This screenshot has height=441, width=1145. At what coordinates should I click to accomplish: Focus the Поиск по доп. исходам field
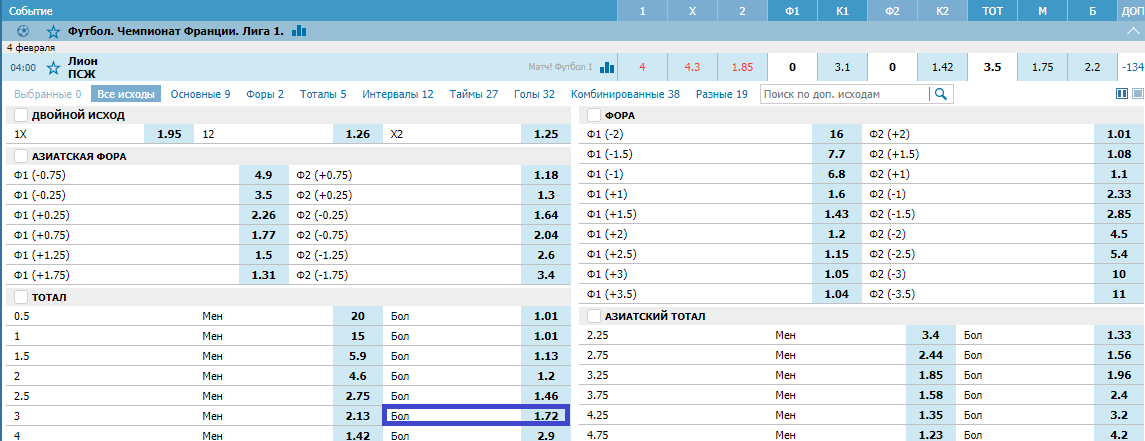point(845,94)
